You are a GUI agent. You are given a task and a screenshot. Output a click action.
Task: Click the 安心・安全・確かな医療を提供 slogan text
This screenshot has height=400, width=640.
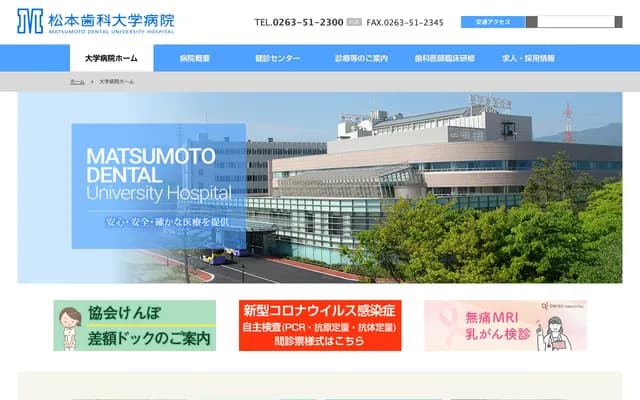167,222
